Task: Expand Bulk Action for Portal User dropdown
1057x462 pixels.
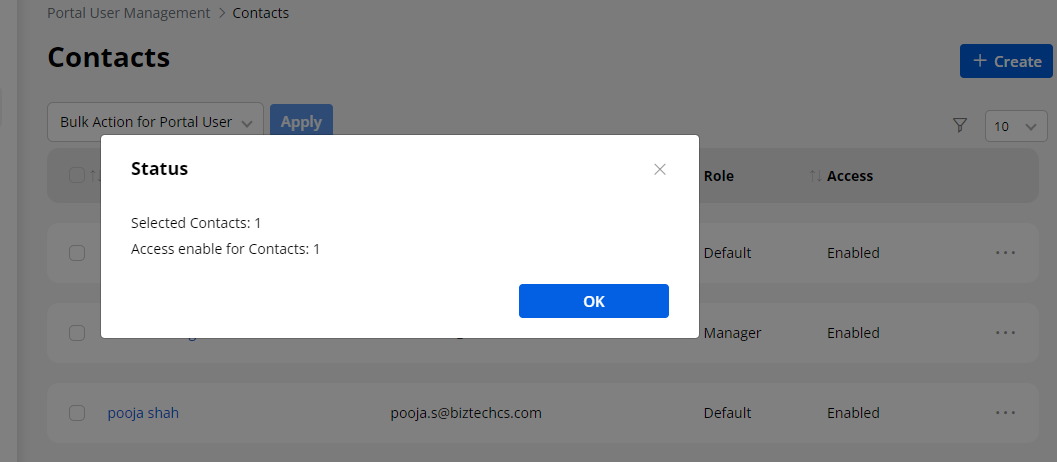Action: pos(155,122)
